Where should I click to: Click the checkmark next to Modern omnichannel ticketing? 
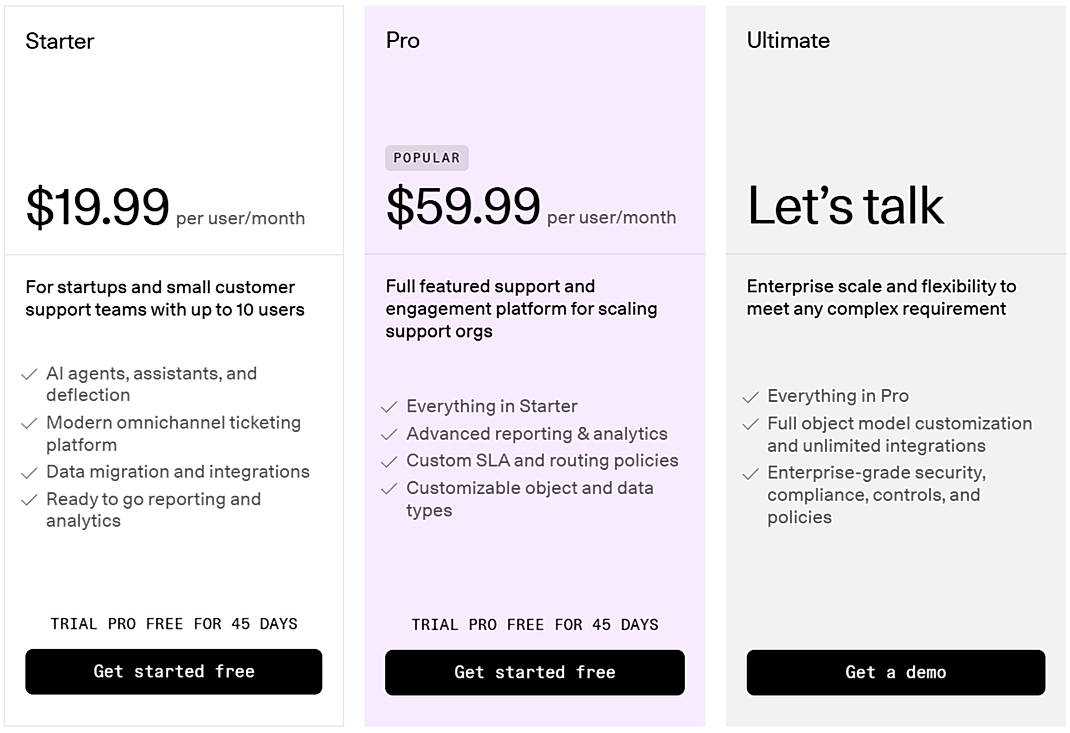point(29,423)
